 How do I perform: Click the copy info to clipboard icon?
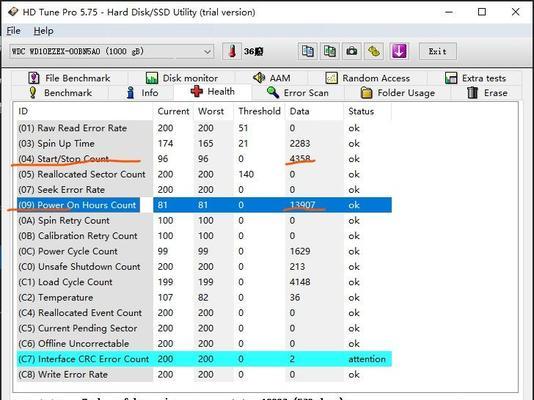[308, 51]
